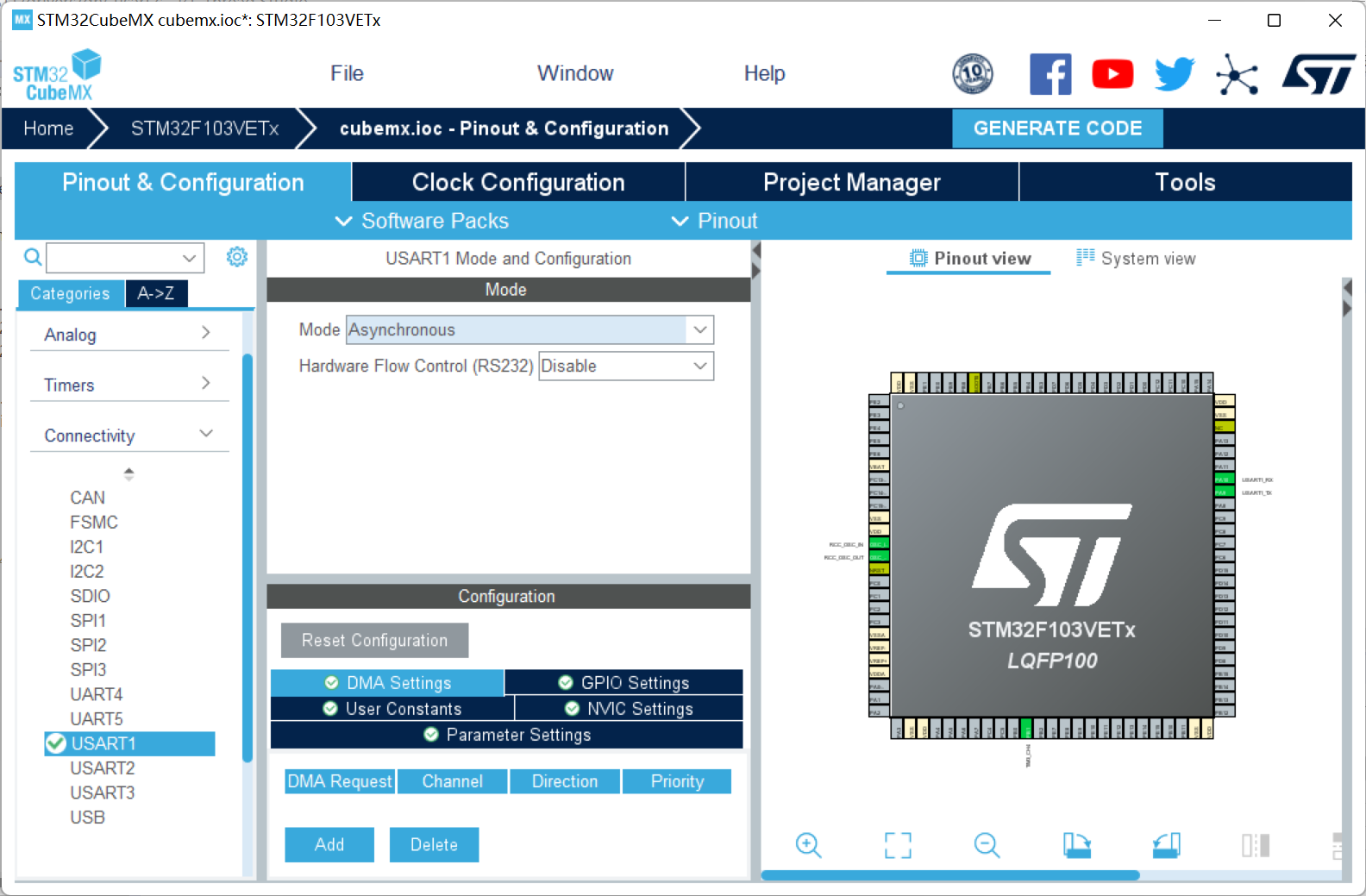Image resolution: width=1366 pixels, height=896 pixels.
Task: Open the File menu
Action: pos(347,73)
